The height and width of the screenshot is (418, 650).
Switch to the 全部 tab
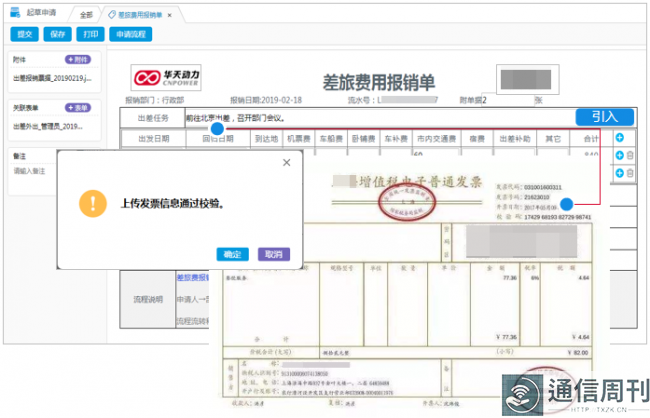[x=86, y=16]
